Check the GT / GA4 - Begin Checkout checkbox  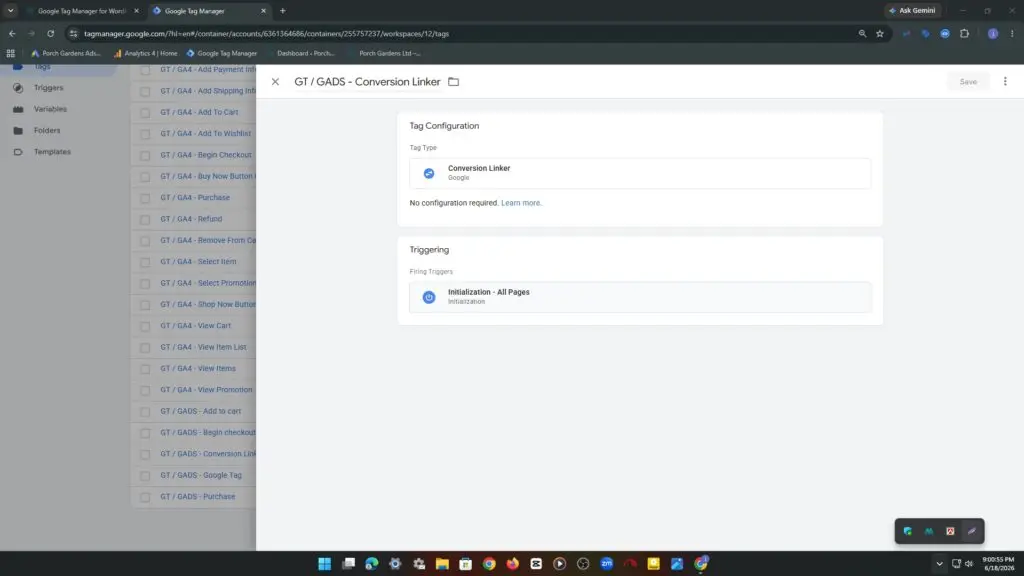coord(145,155)
